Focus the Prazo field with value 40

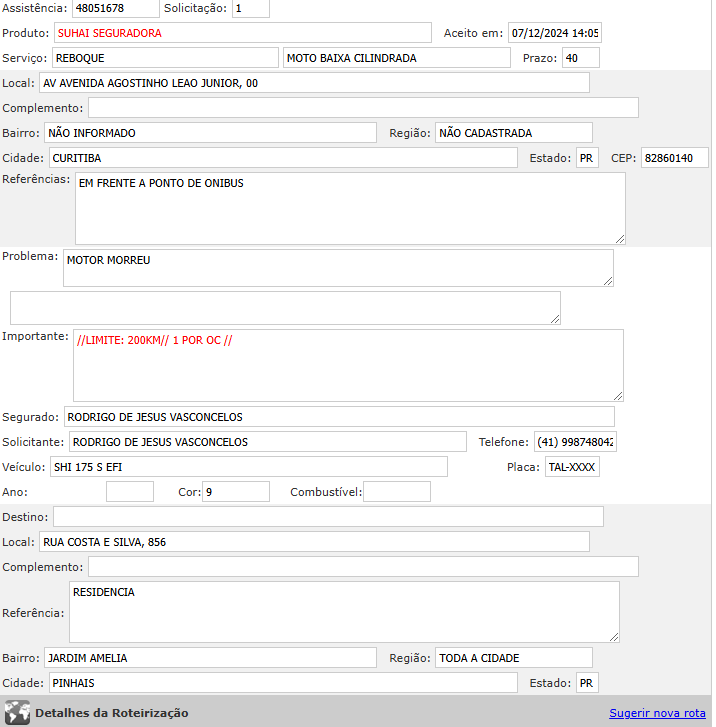[x=580, y=58]
